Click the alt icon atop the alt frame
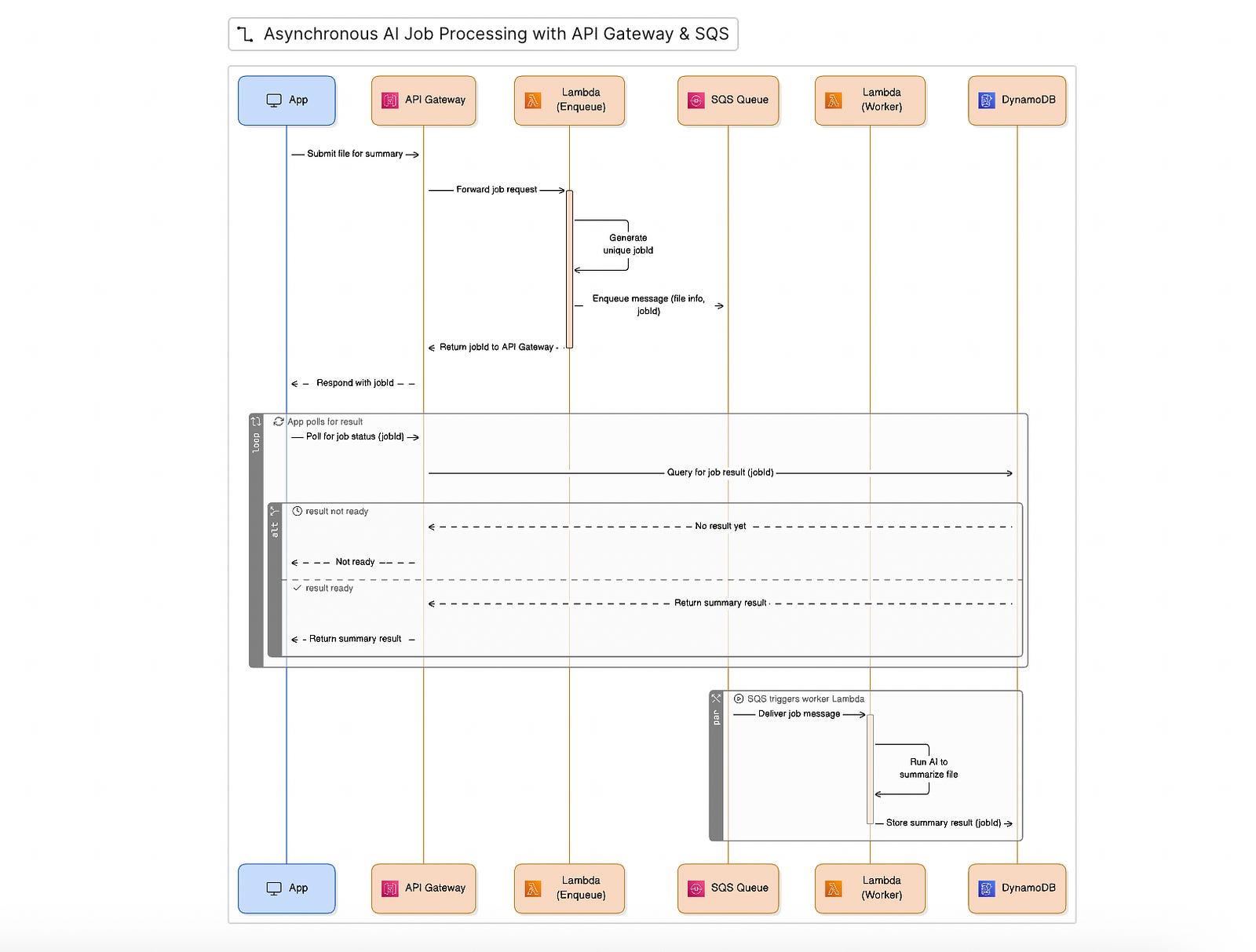Image resolution: width=1256 pixels, height=952 pixels. [x=275, y=511]
